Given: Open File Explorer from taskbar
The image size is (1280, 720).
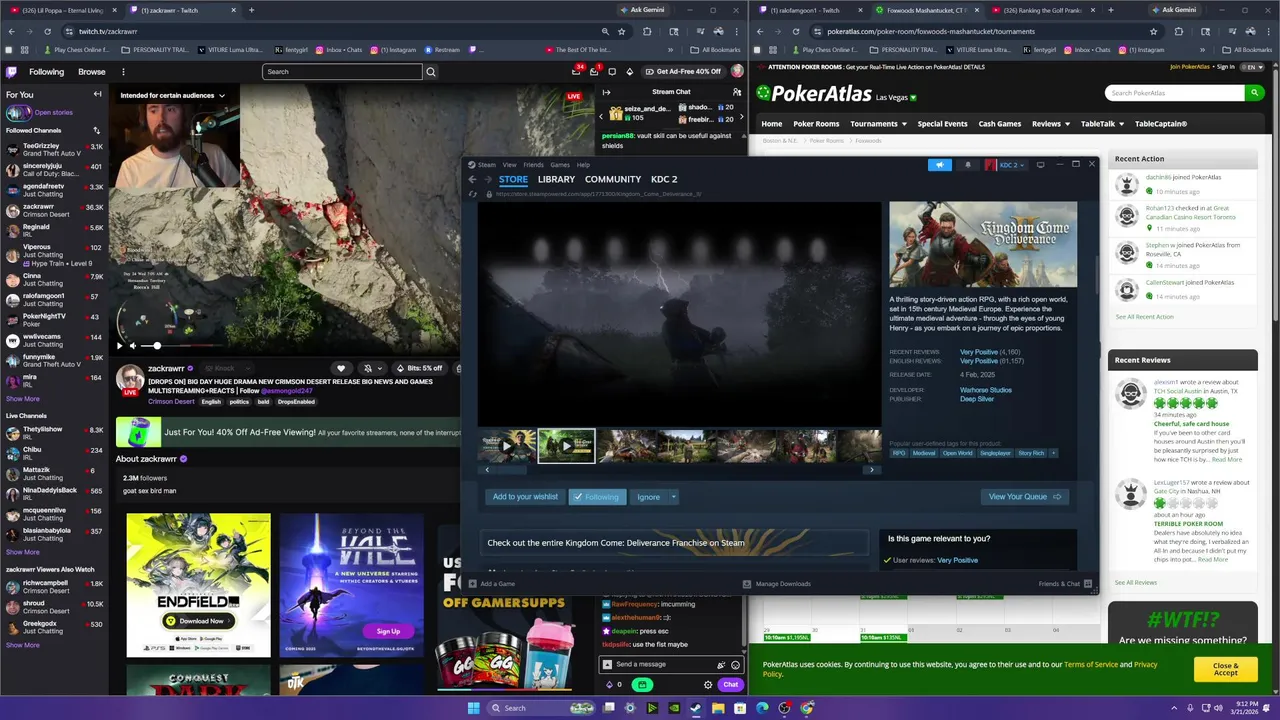Looking at the screenshot, I should 717,708.
